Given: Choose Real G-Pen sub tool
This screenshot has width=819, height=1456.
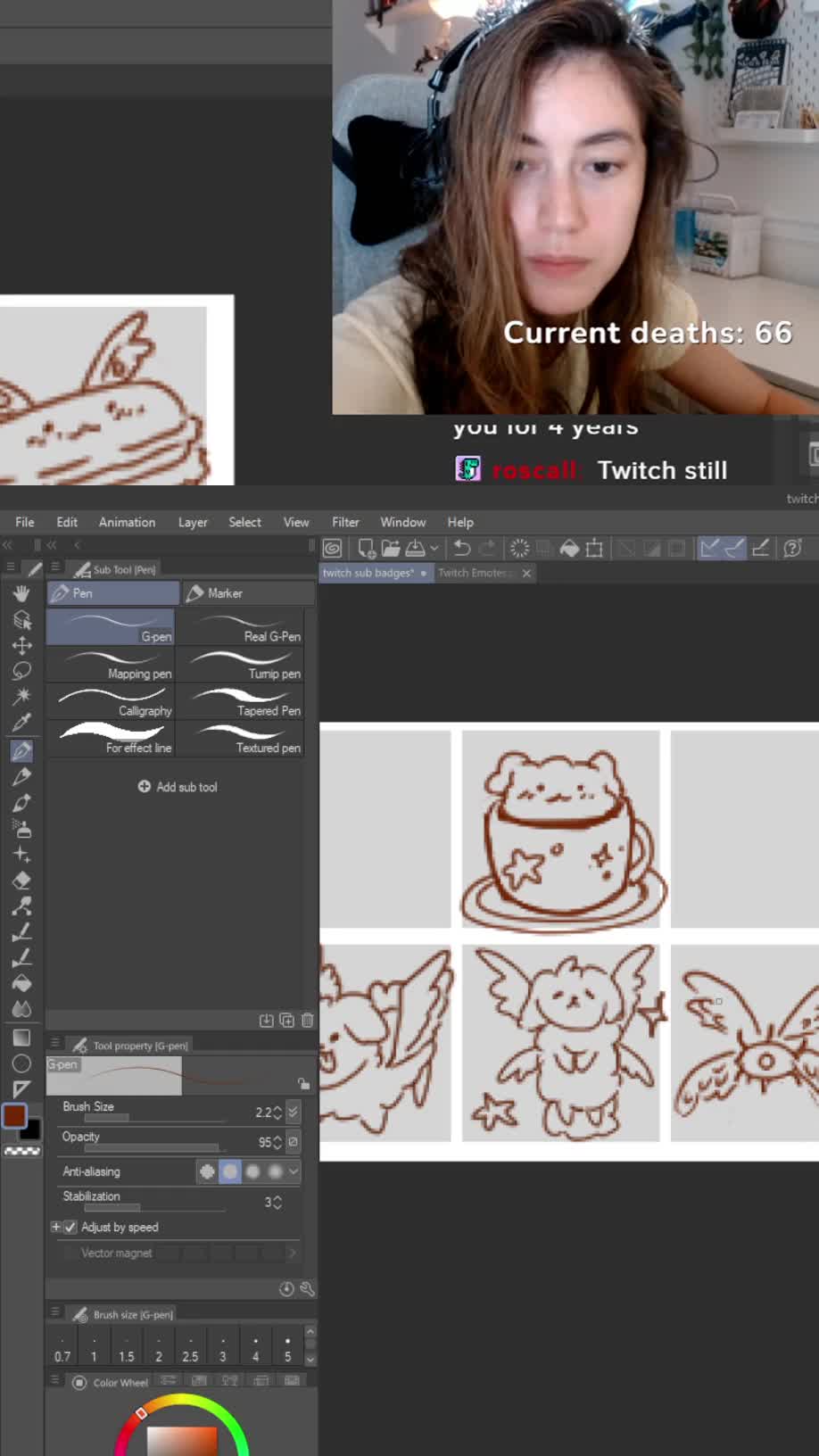Looking at the screenshot, I should pos(241,627).
